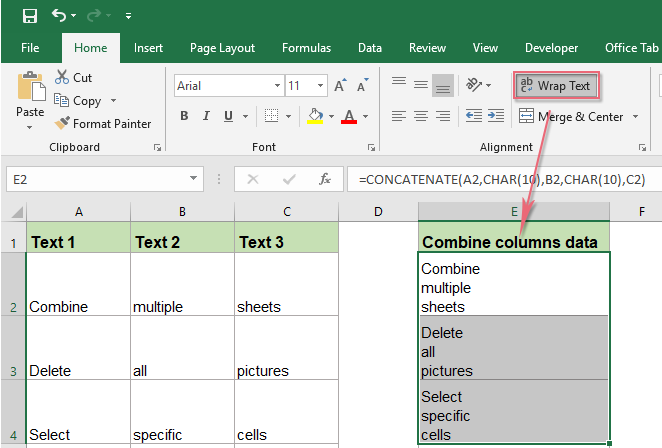Click the Paste clipboard icon
The image size is (662, 448).
click(31, 87)
